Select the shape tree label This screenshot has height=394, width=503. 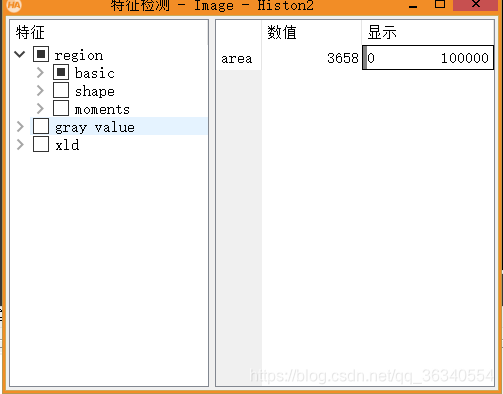(x=95, y=91)
